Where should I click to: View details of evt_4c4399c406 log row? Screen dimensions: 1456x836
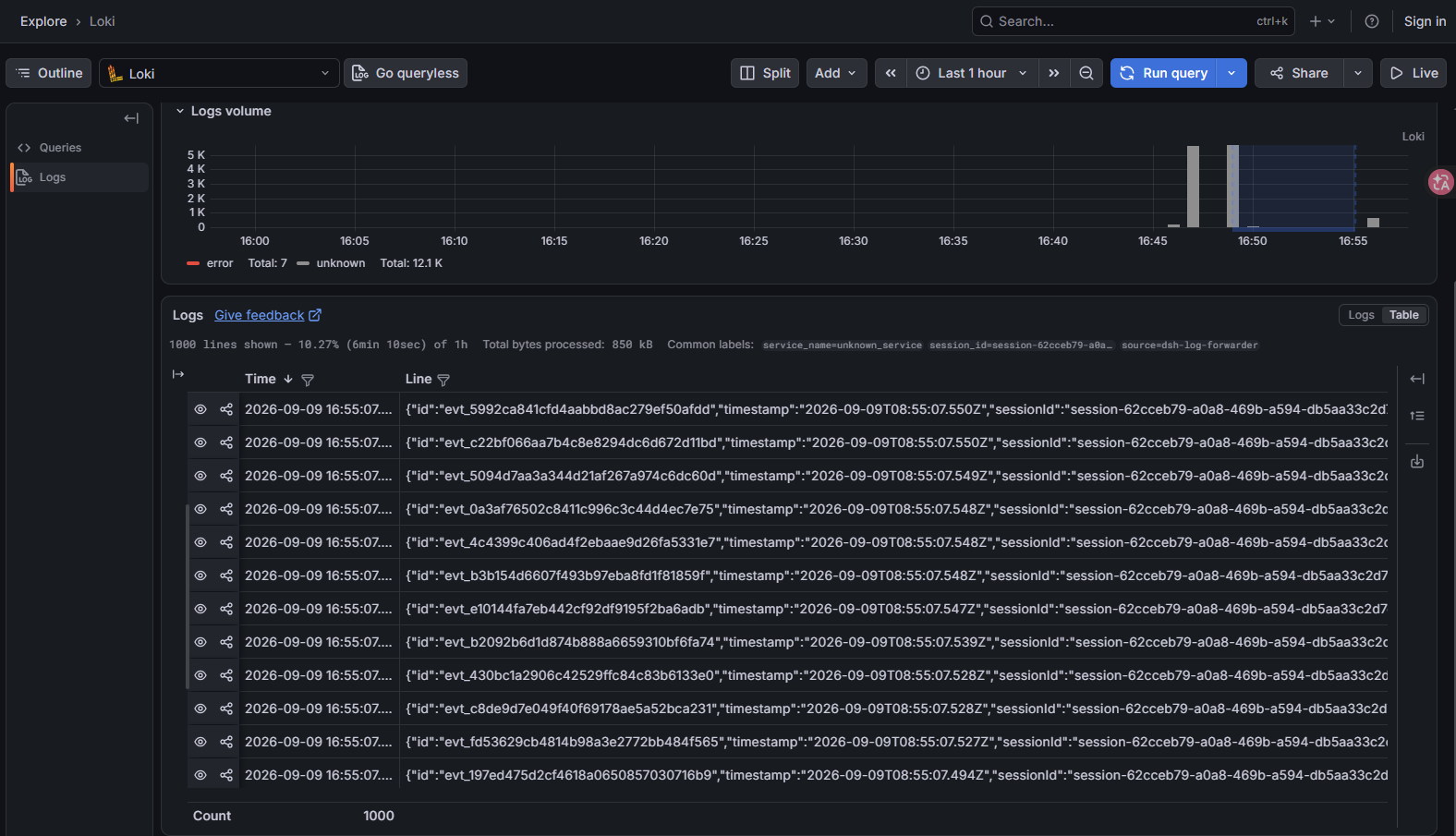[200, 542]
